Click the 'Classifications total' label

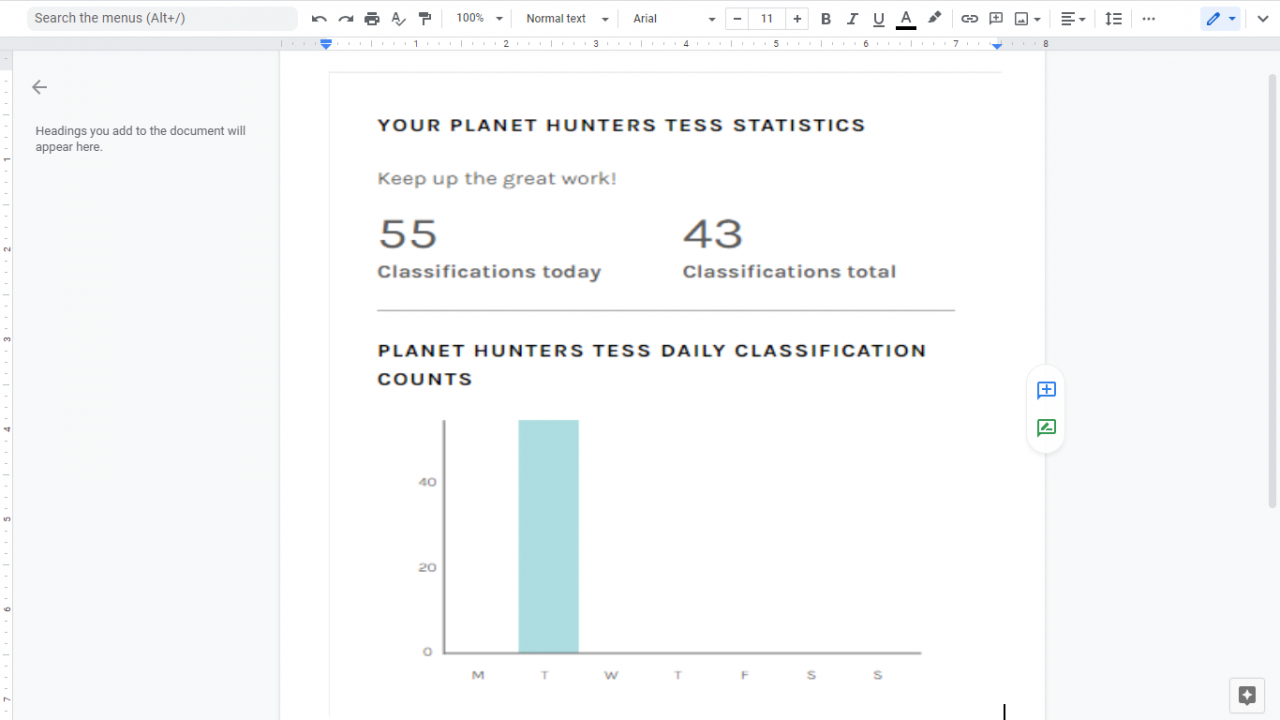coord(789,272)
